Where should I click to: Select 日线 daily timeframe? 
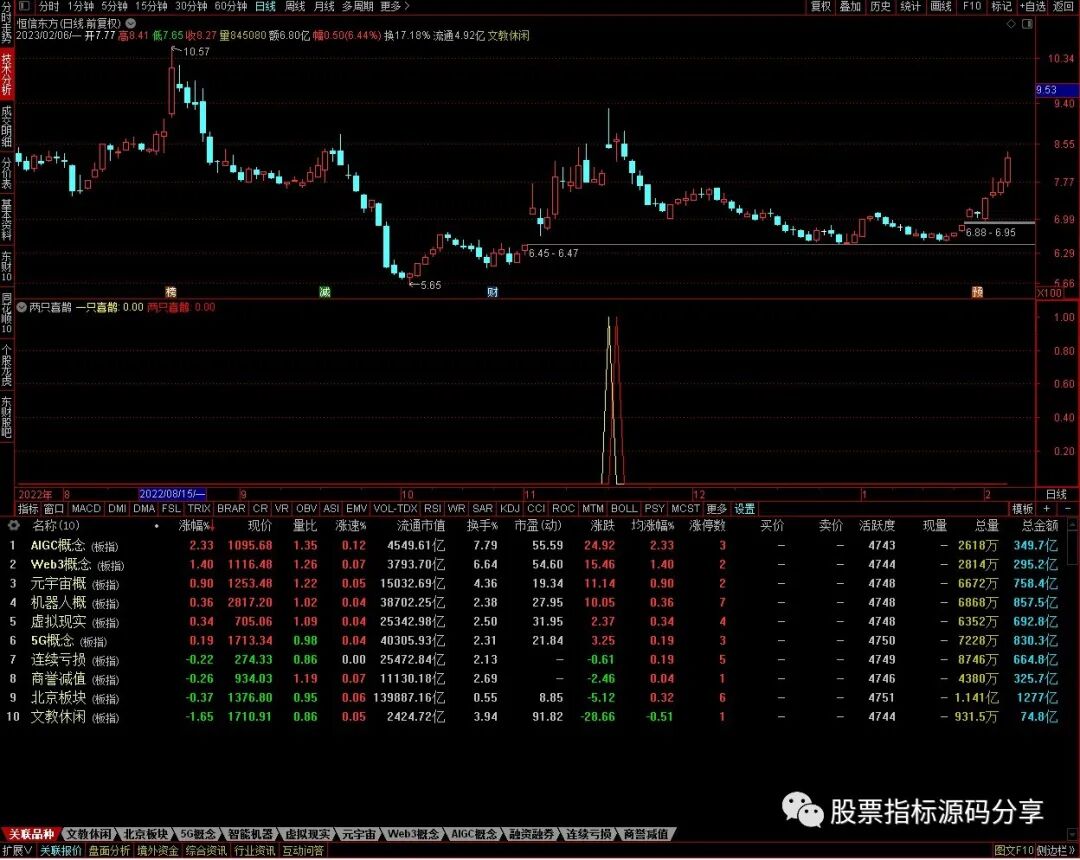click(x=265, y=6)
